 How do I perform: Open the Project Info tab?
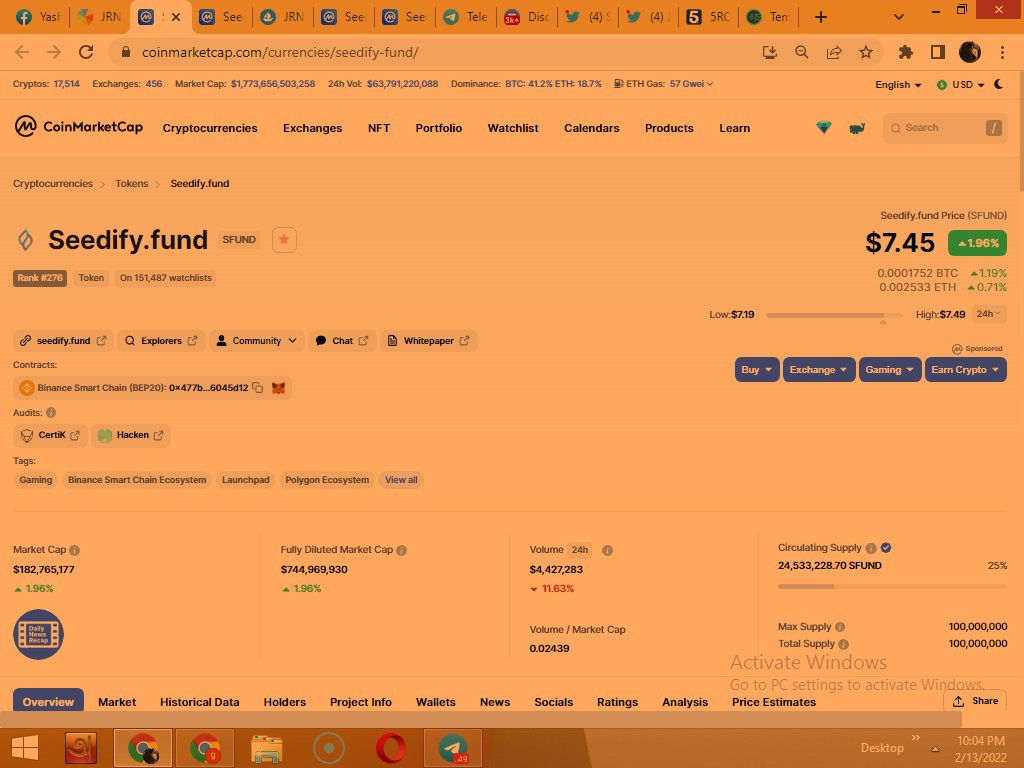[360, 702]
